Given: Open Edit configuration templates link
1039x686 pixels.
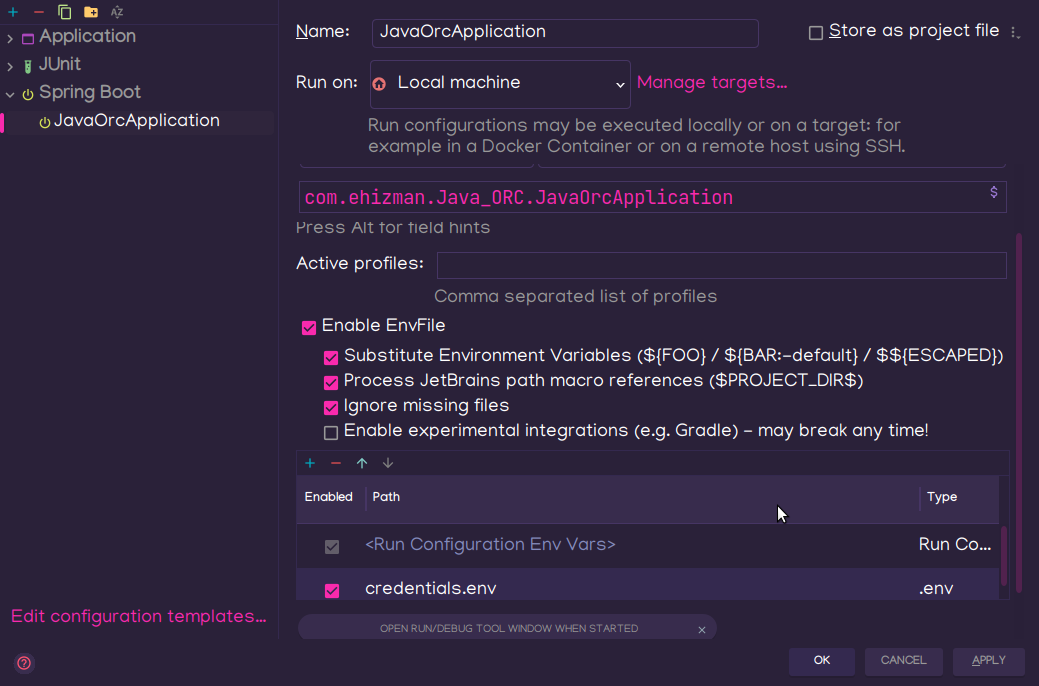Looking at the screenshot, I should tap(138, 616).
